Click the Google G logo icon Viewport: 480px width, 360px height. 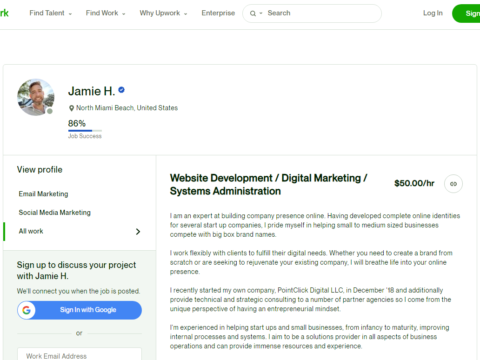point(26,310)
